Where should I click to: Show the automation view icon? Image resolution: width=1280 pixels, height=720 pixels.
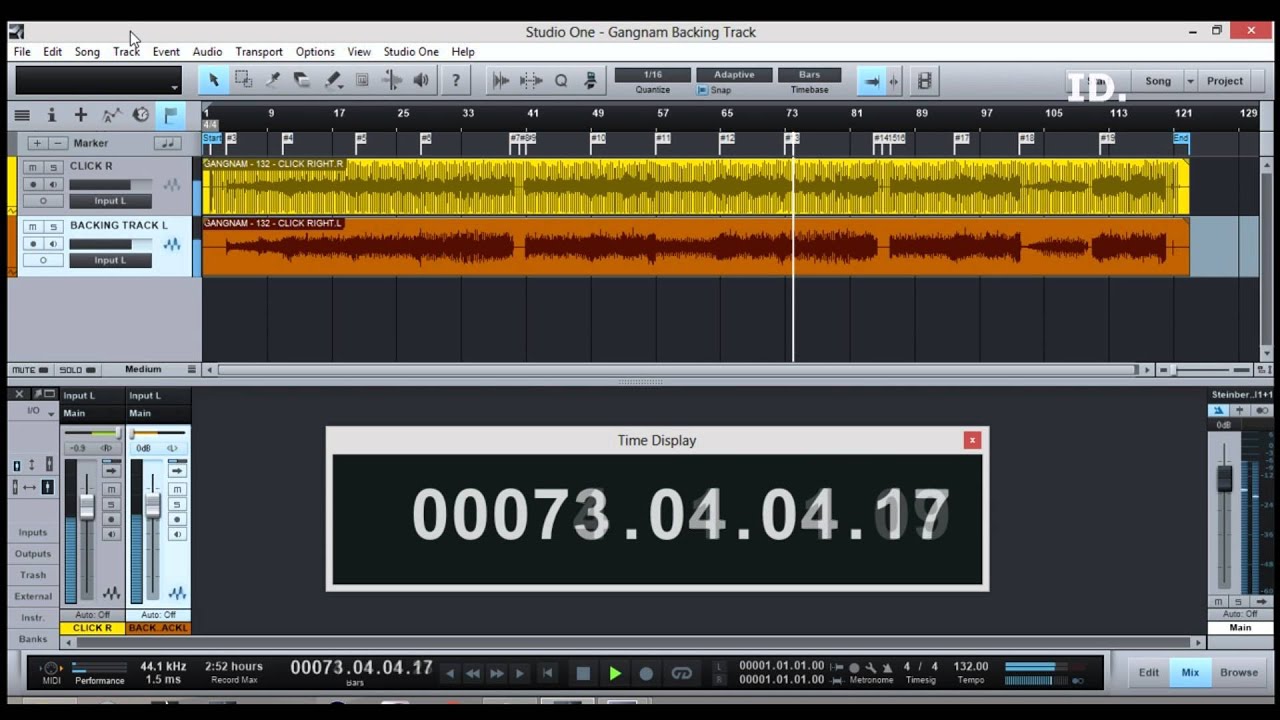pos(111,115)
